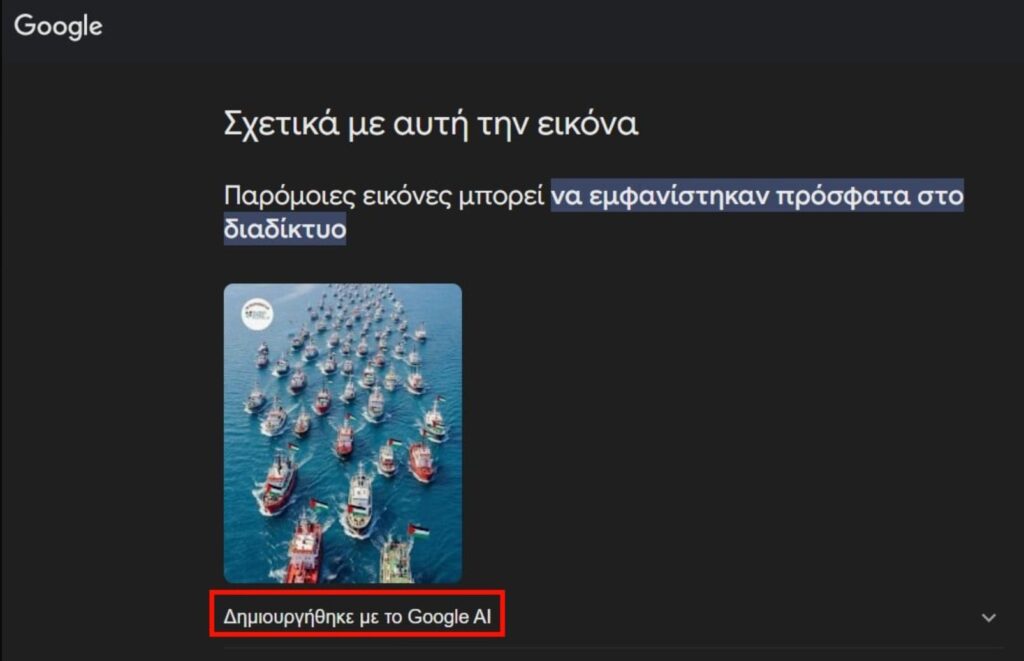Click the large red ship in the image
Screen dimensions: 1024x661
[x=304, y=551]
